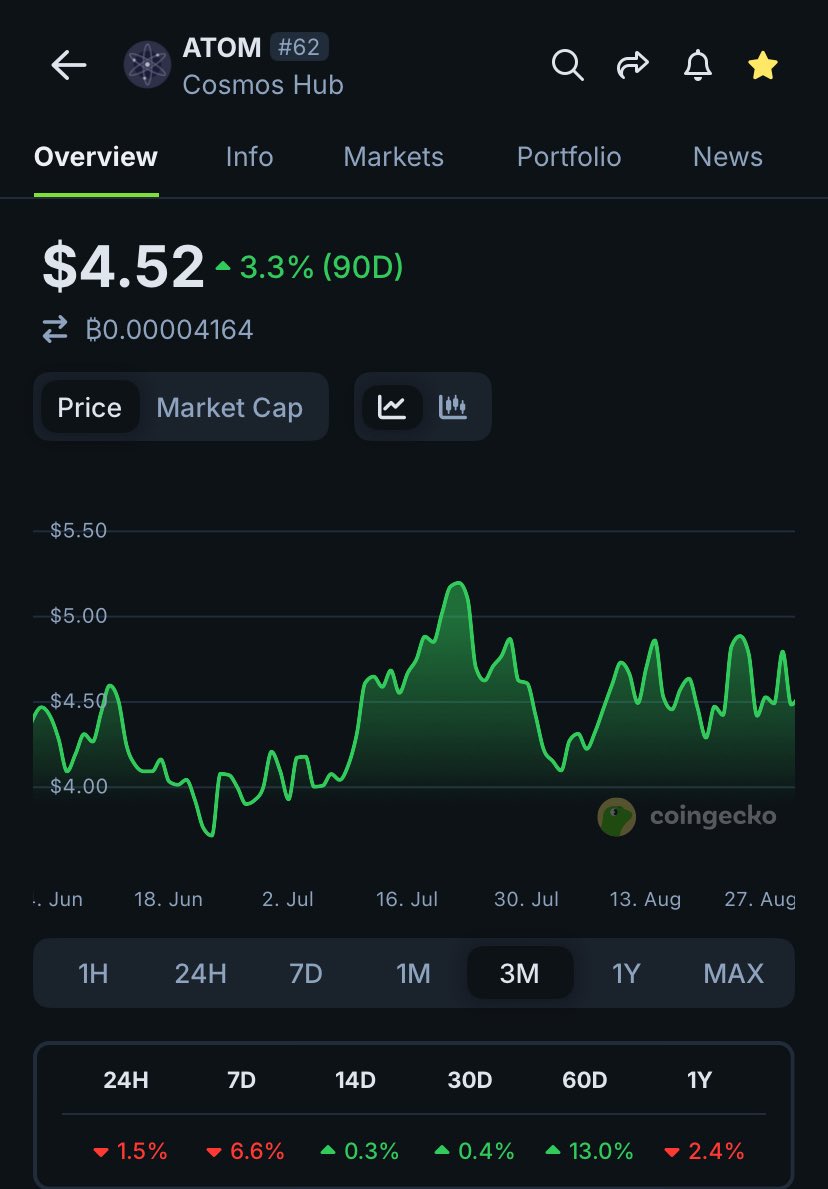The image size is (828, 1189).
Task: Set chart range to 1H
Action: point(93,973)
